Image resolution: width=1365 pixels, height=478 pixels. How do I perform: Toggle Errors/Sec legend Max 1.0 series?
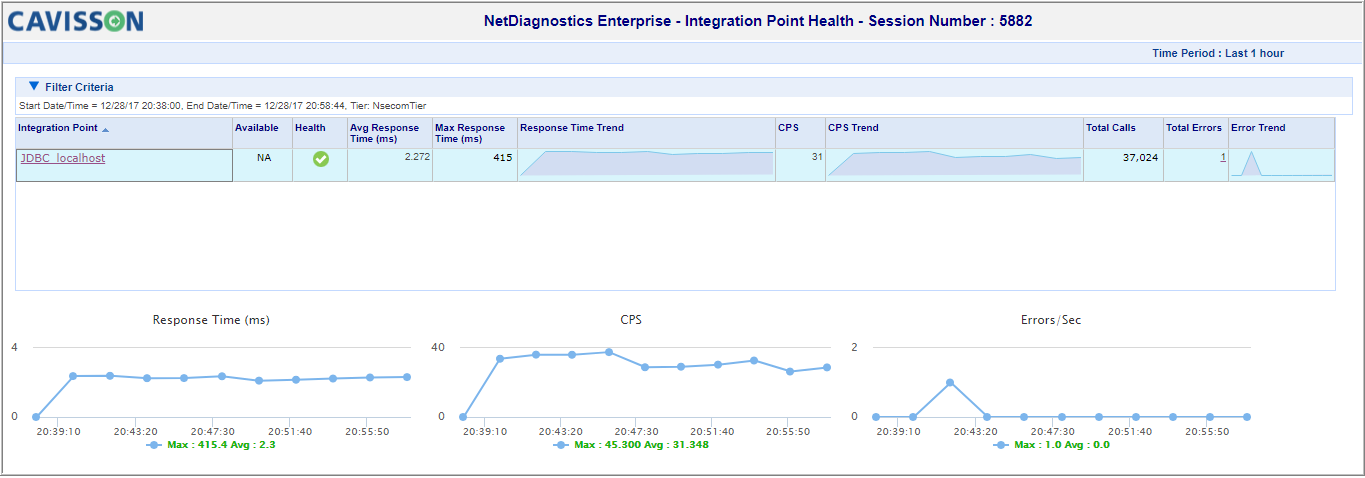point(1052,444)
